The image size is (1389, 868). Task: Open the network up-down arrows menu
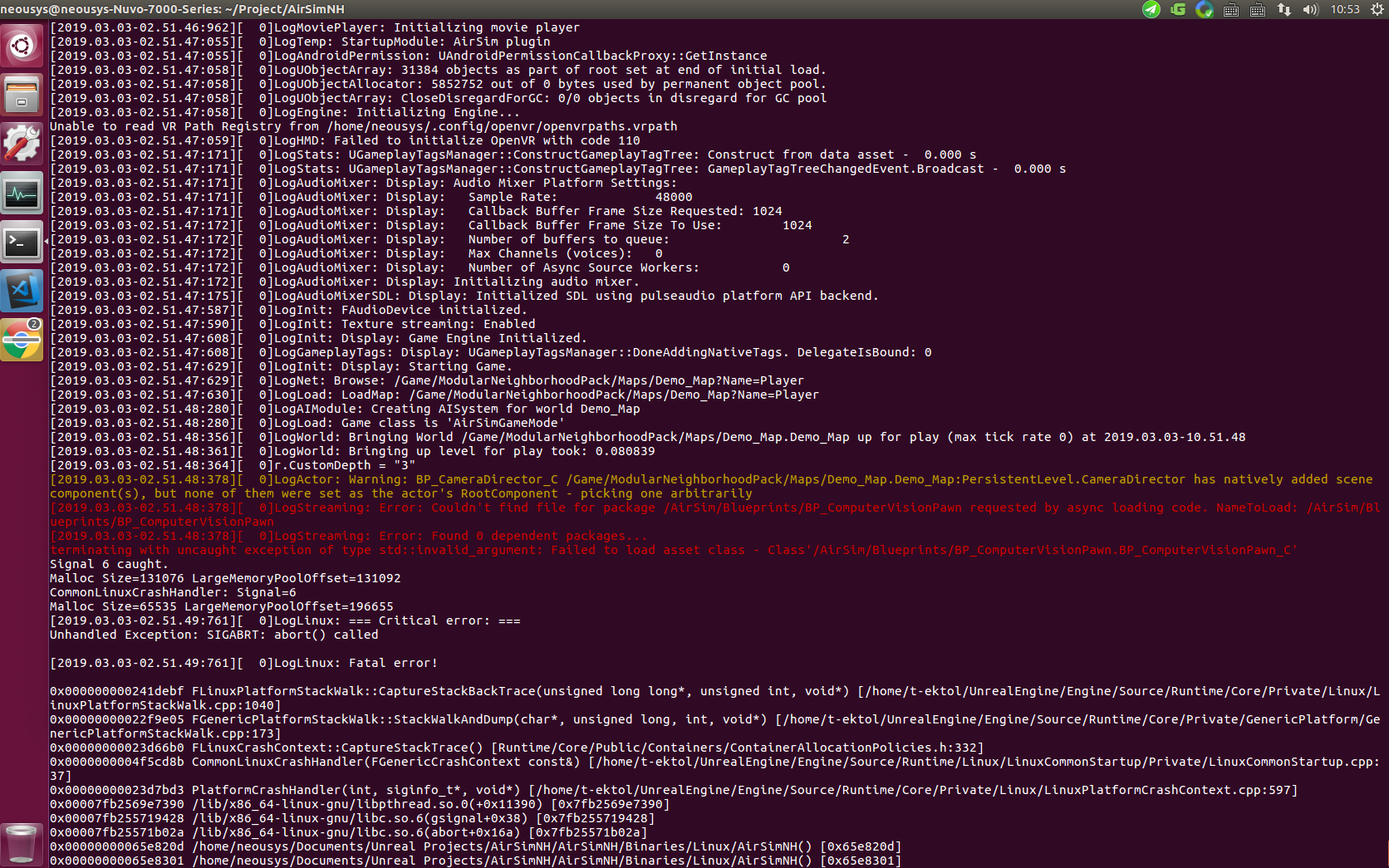point(1284,9)
